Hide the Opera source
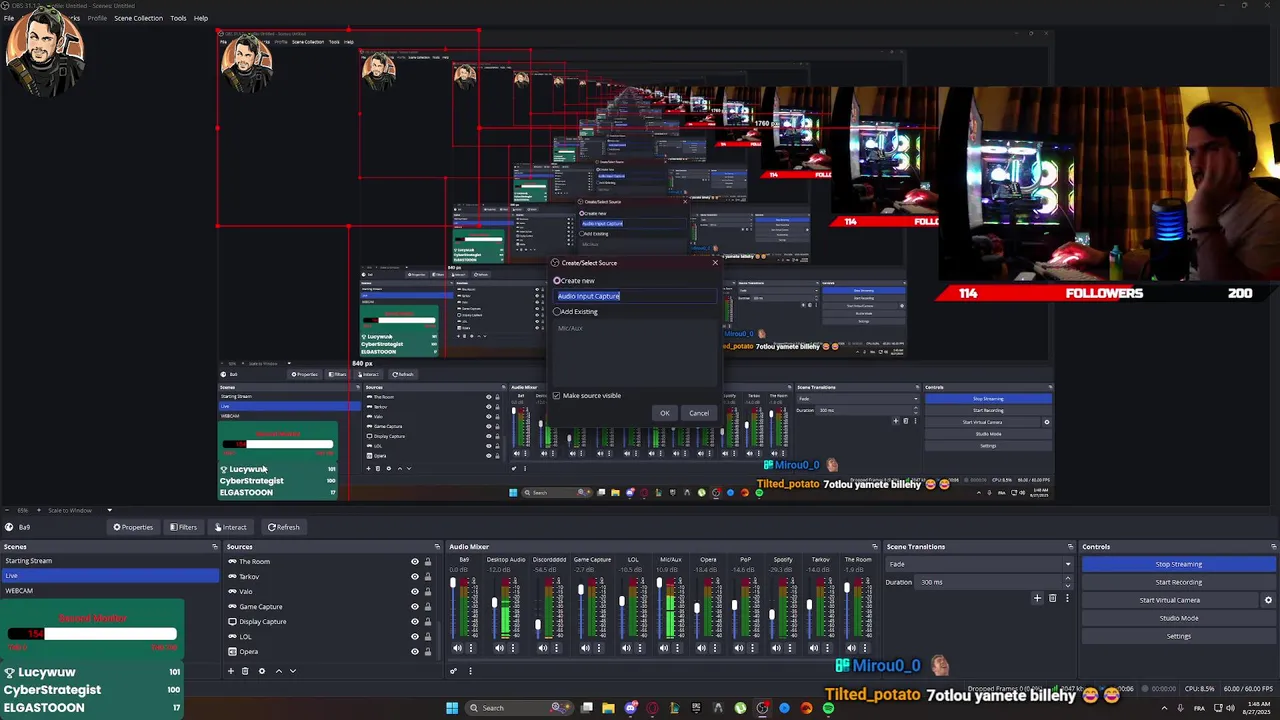 pyautogui.click(x=415, y=651)
